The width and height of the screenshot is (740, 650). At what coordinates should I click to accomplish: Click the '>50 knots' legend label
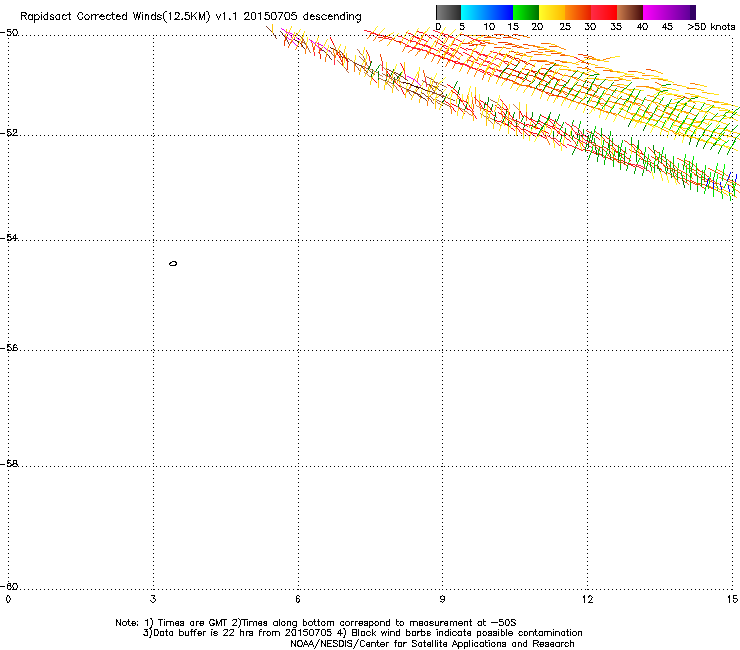click(711, 27)
